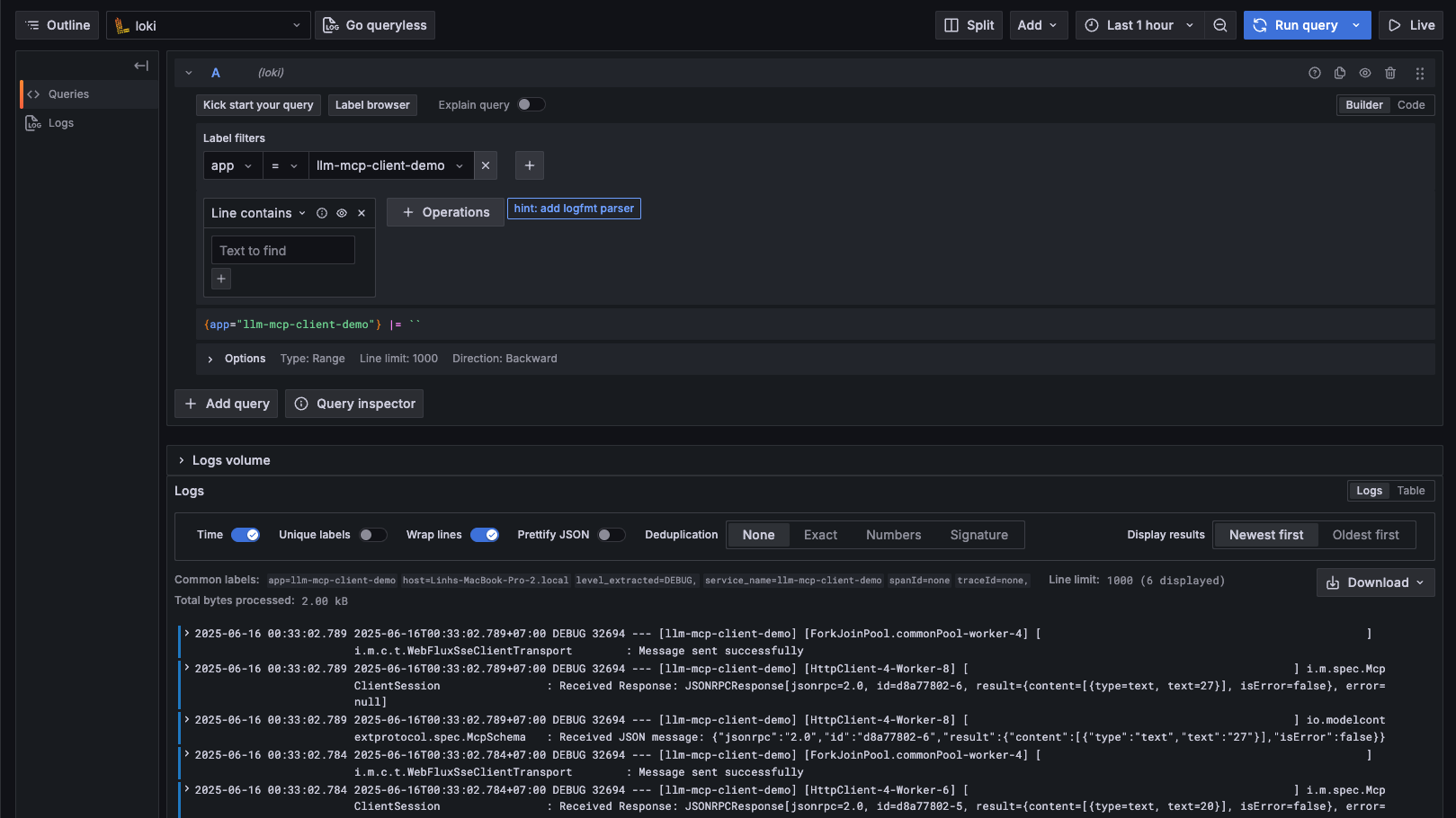Viewport: 1456px width, 818px height.
Task: Zoom out the time range
Action: [x=1220, y=25]
